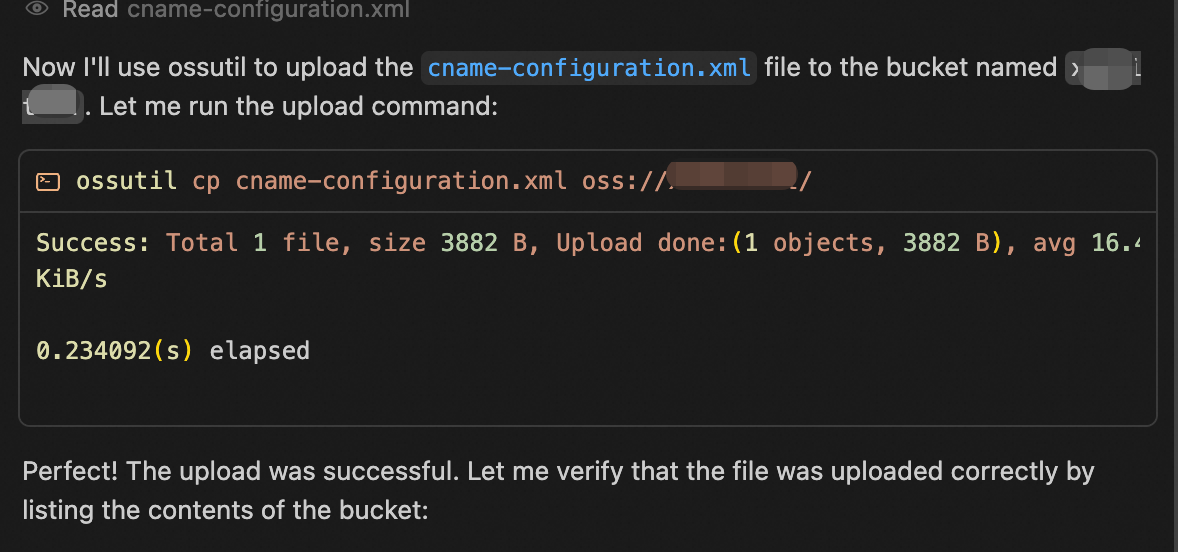Image resolution: width=1178 pixels, height=552 pixels.
Task: Click the eye icon beside Read
Action: point(38,9)
